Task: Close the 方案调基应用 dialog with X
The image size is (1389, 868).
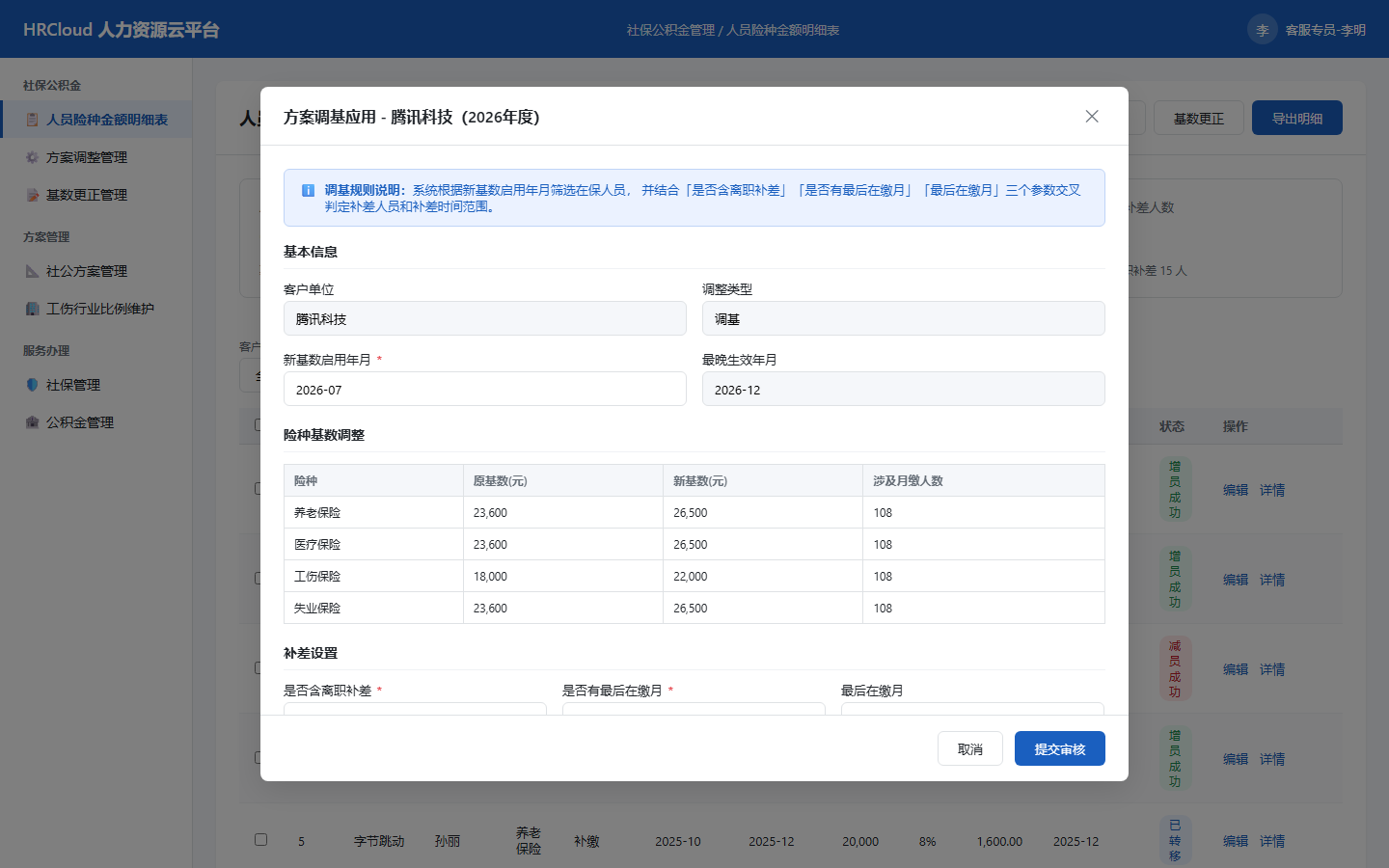Action: 1092,116
